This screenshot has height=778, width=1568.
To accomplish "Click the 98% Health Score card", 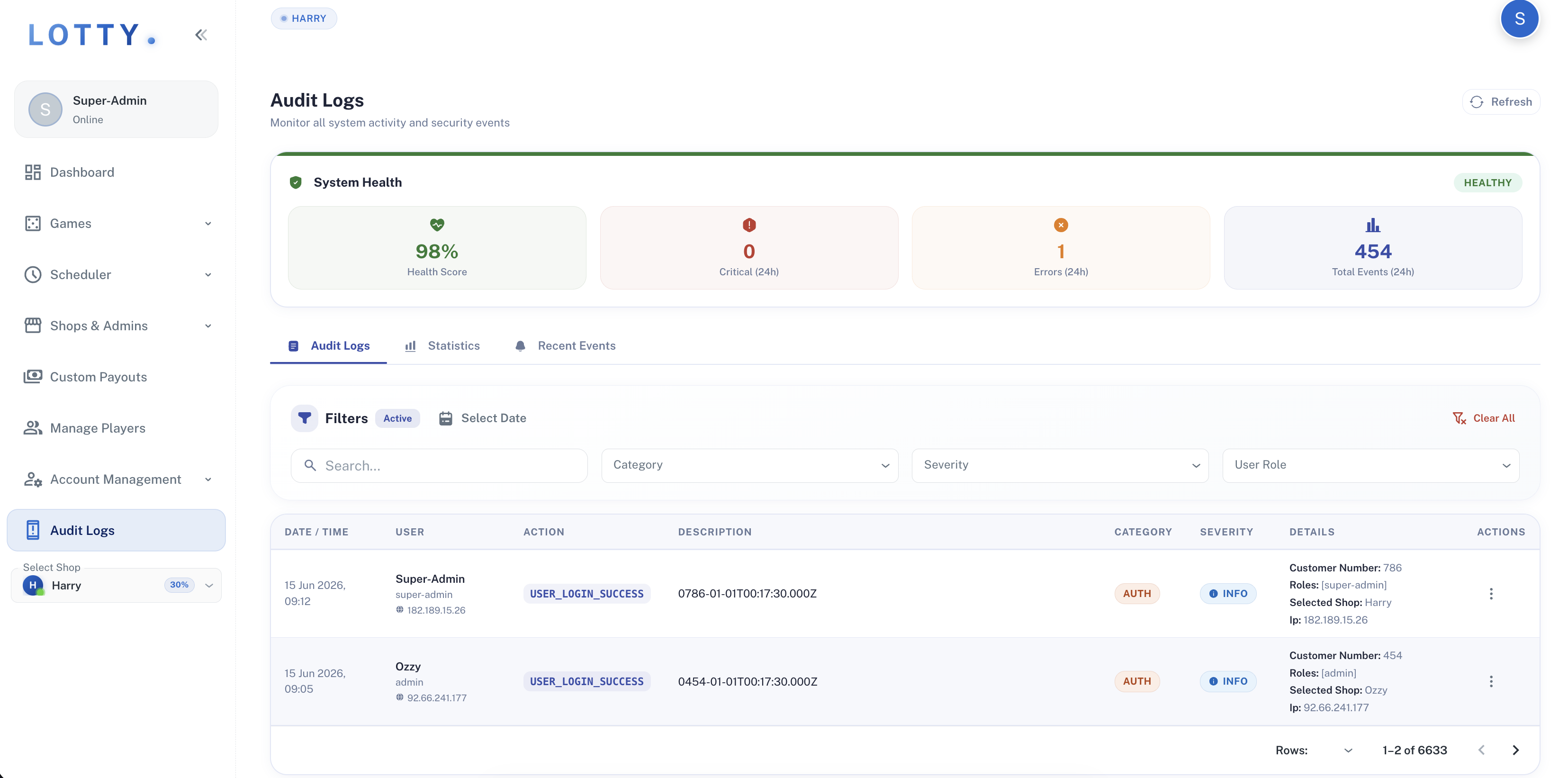I will [437, 248].
